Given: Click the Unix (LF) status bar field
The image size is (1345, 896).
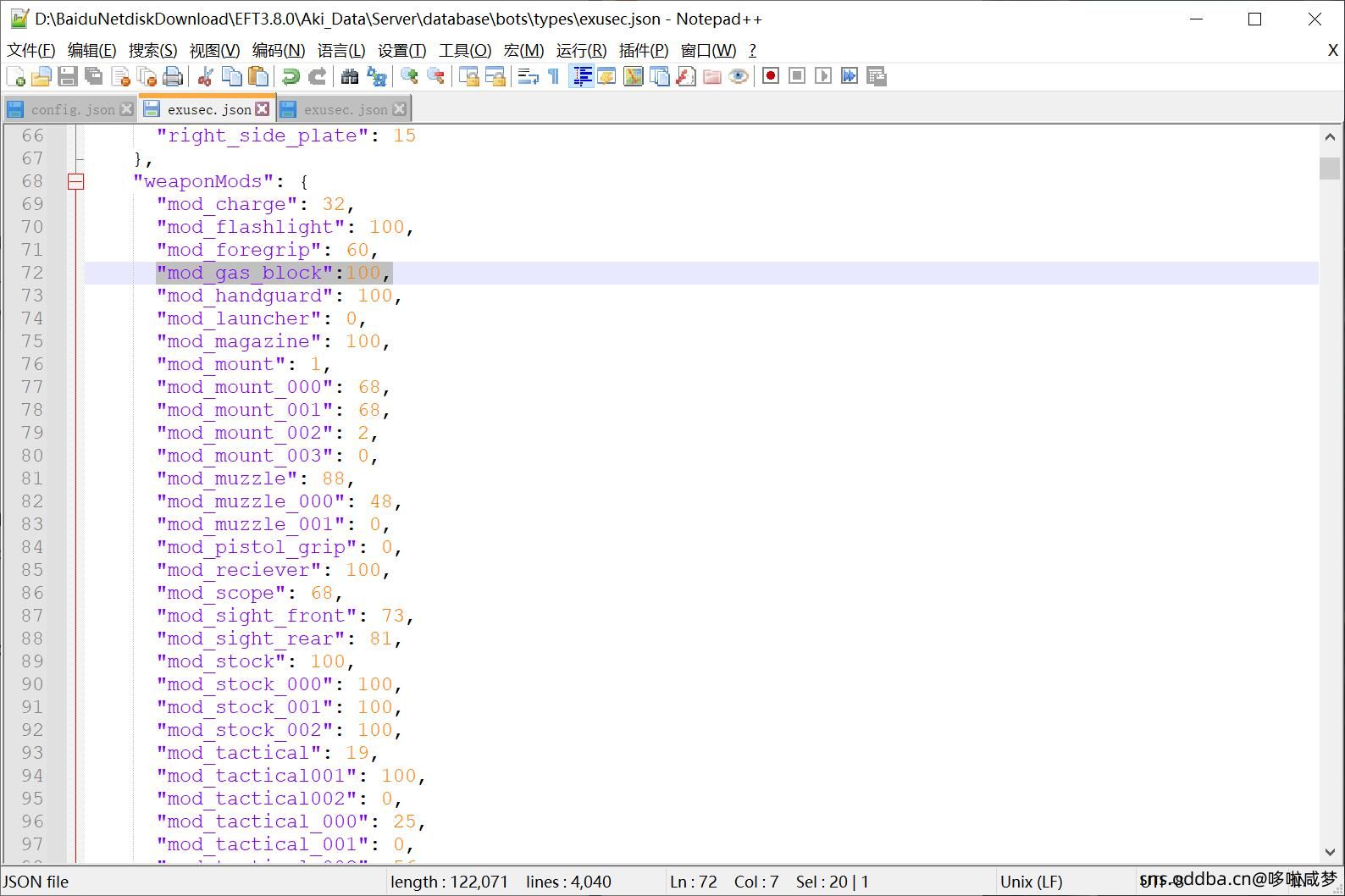Looking at the screenshot, I should pyautogui.click(x=1031, y=882).
